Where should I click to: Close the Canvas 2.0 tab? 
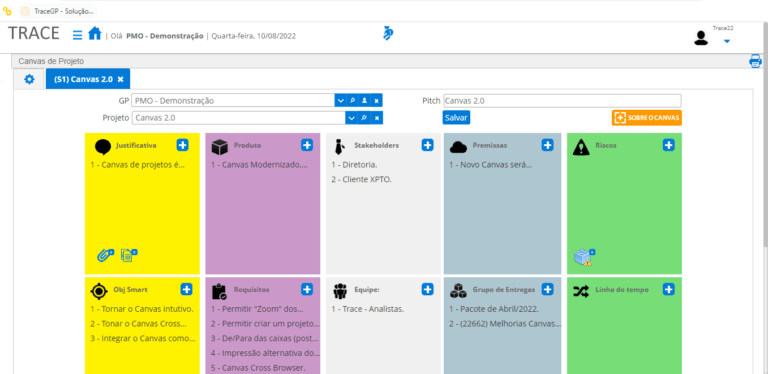pos(120,79)
